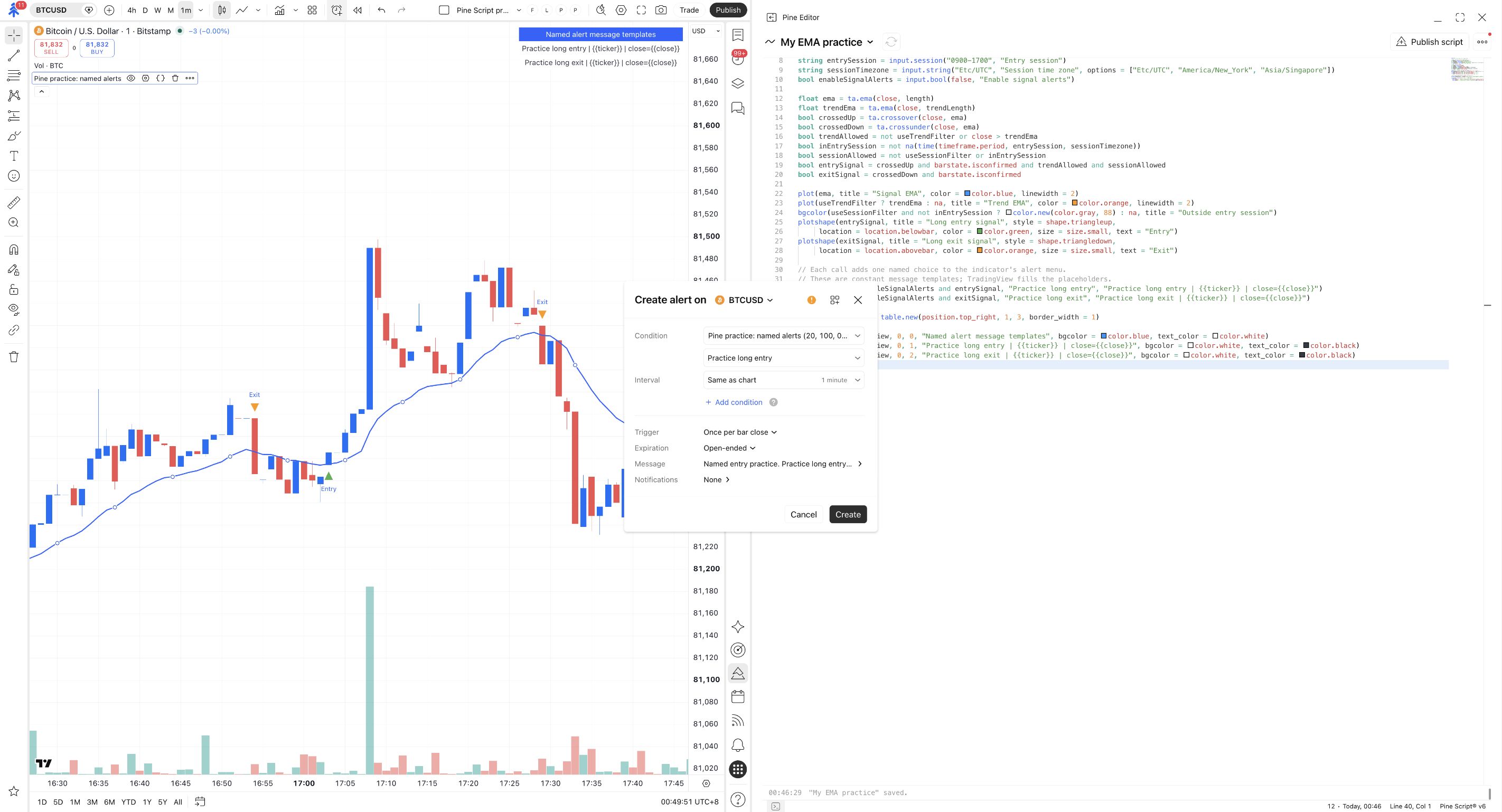Select the D timeframe
This screenshot has height=812, width=1502.
pyautogui.click(x=145, y=10)
